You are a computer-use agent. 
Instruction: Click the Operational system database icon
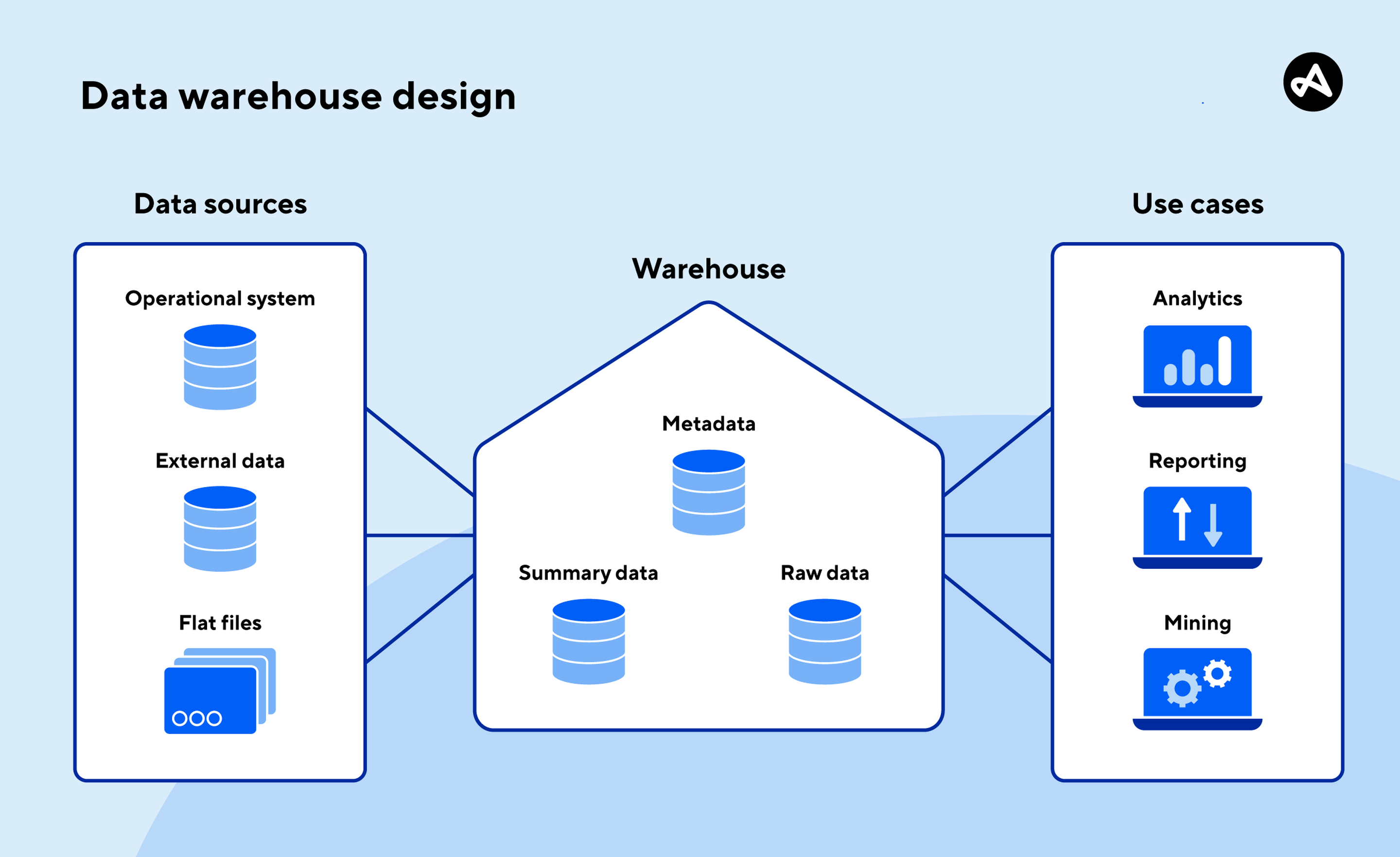click(x=220, y=367)
